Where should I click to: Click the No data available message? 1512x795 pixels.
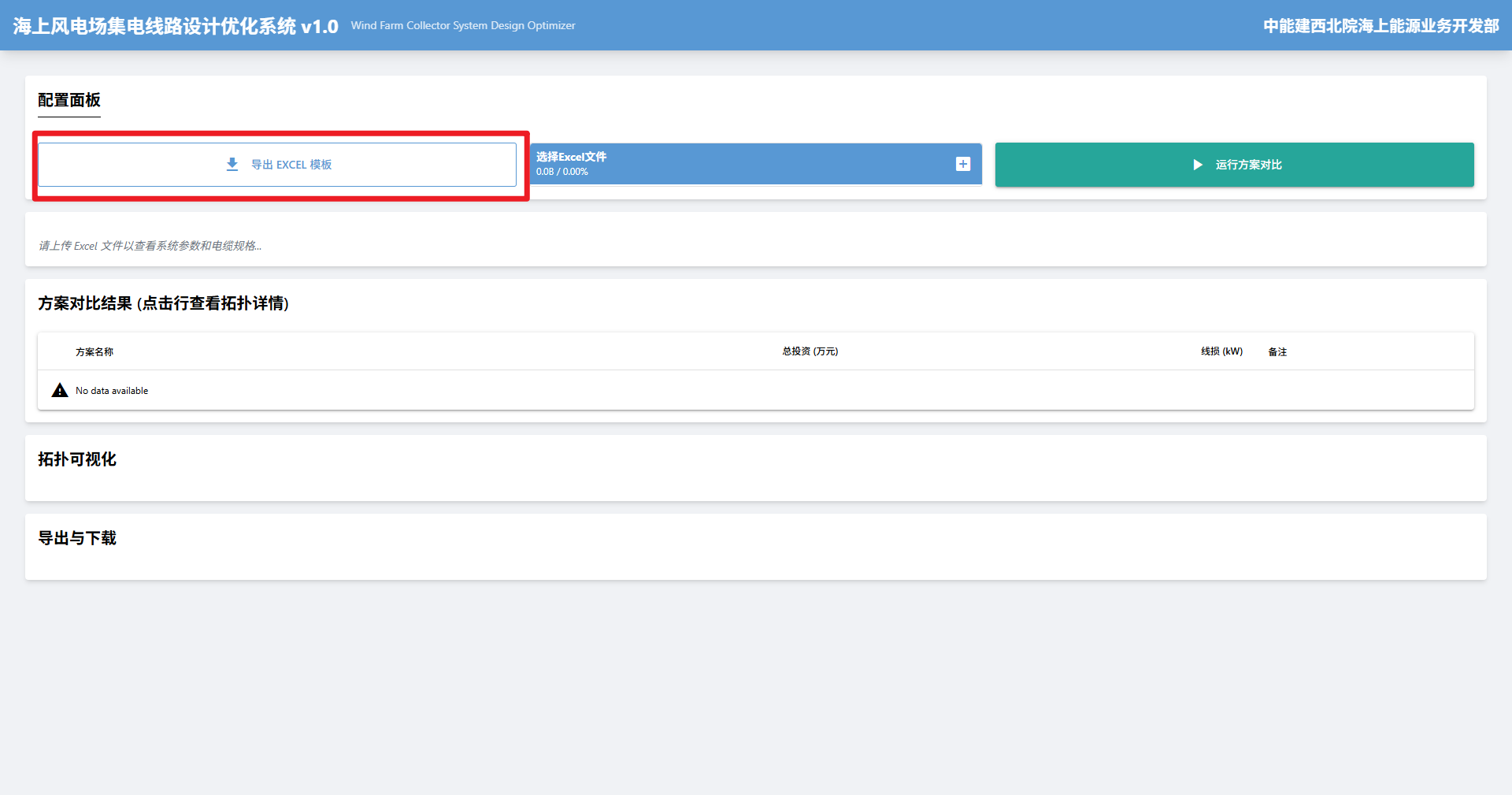112,391
